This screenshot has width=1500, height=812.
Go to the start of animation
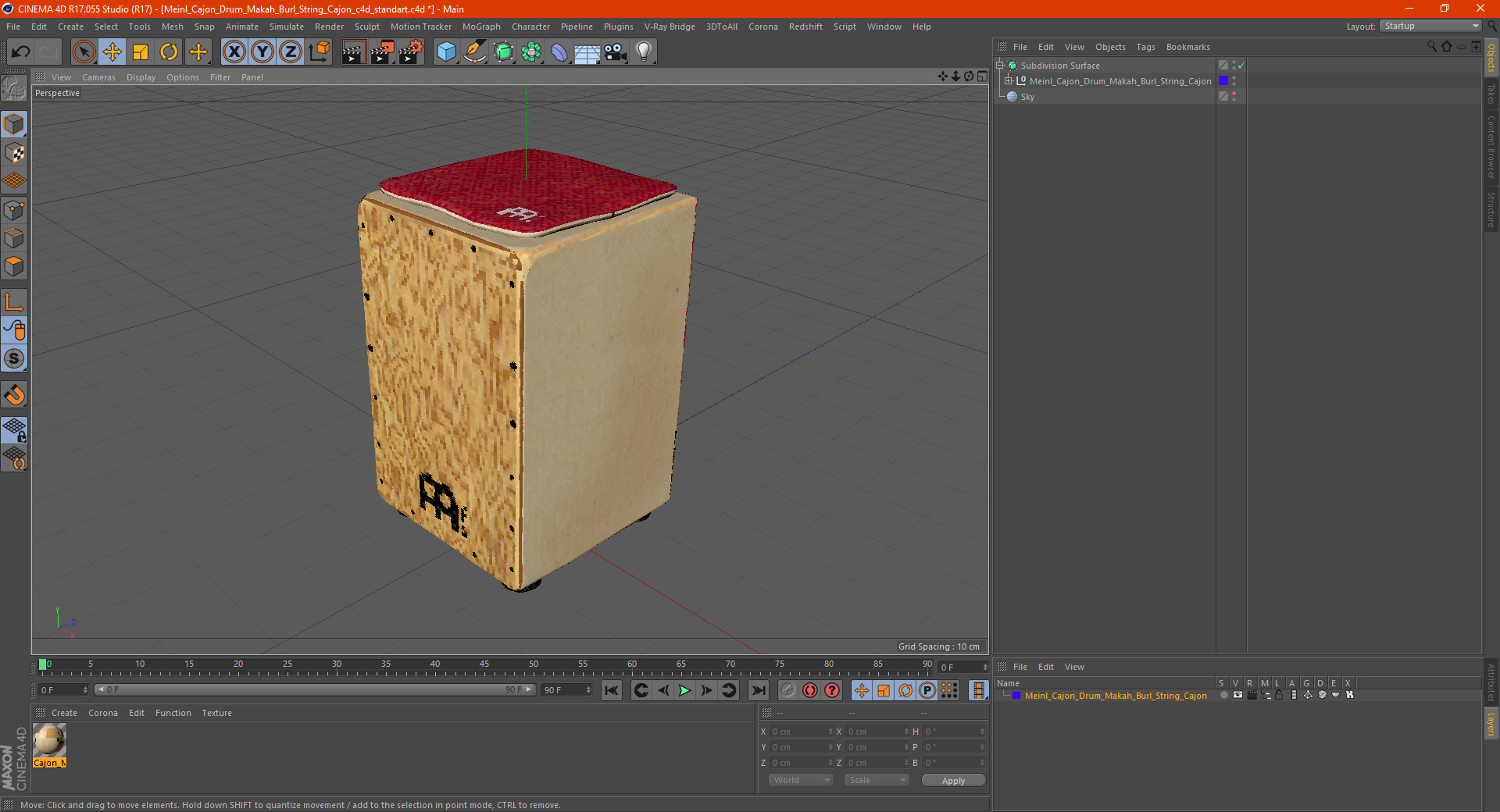point(612,690)
